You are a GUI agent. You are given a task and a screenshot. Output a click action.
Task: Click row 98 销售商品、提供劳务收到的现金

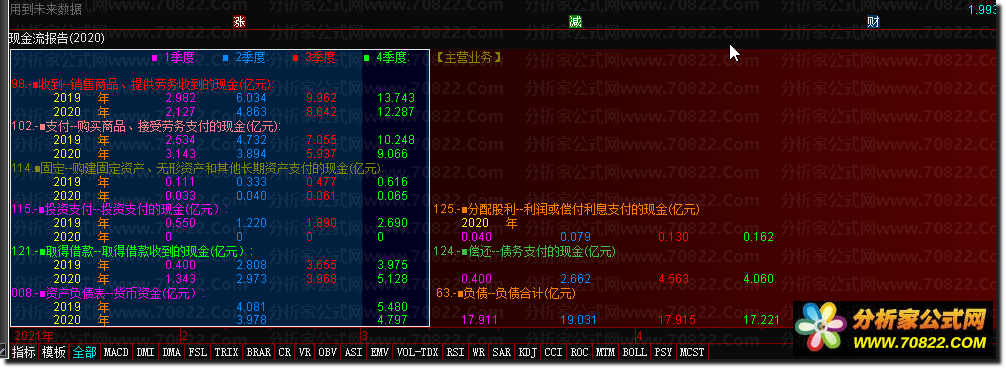143,85
